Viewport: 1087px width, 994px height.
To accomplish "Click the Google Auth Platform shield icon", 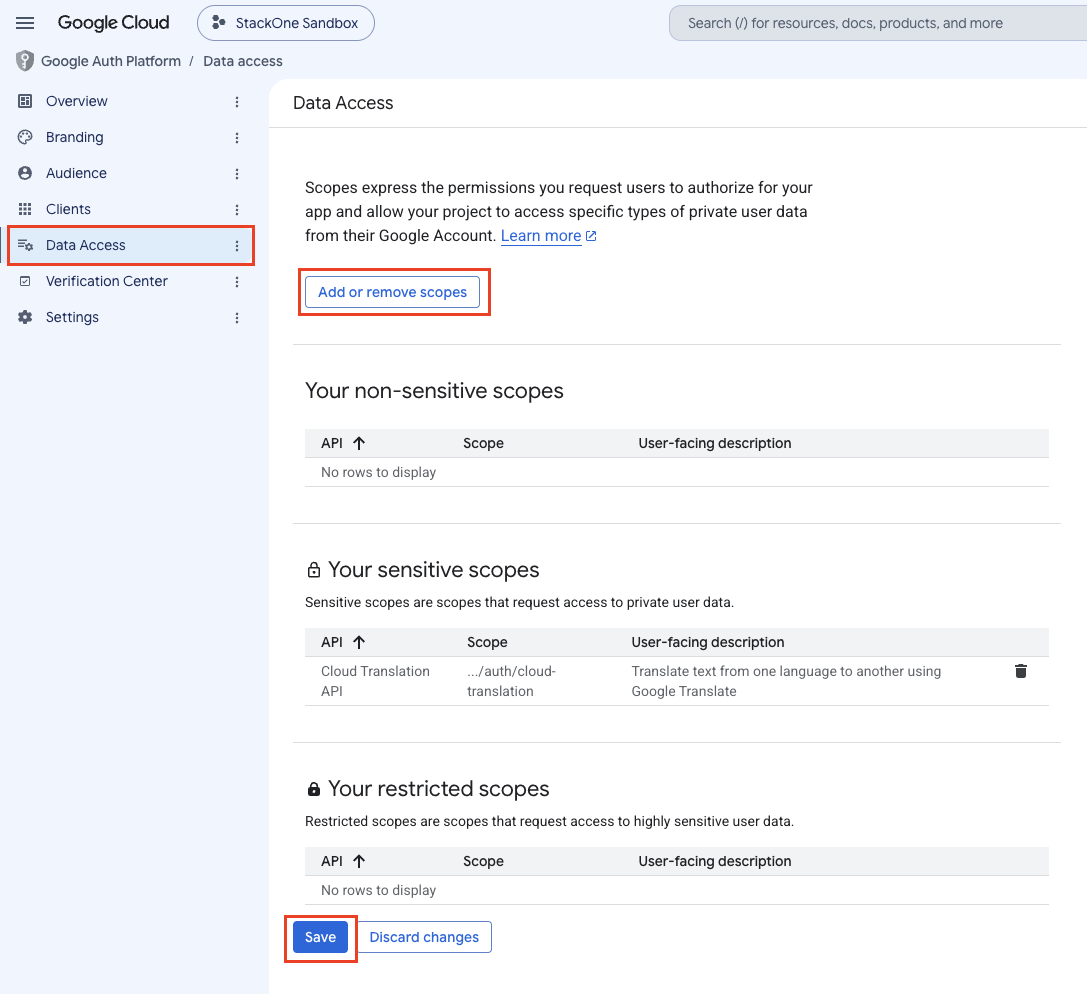I will (25, 61).
